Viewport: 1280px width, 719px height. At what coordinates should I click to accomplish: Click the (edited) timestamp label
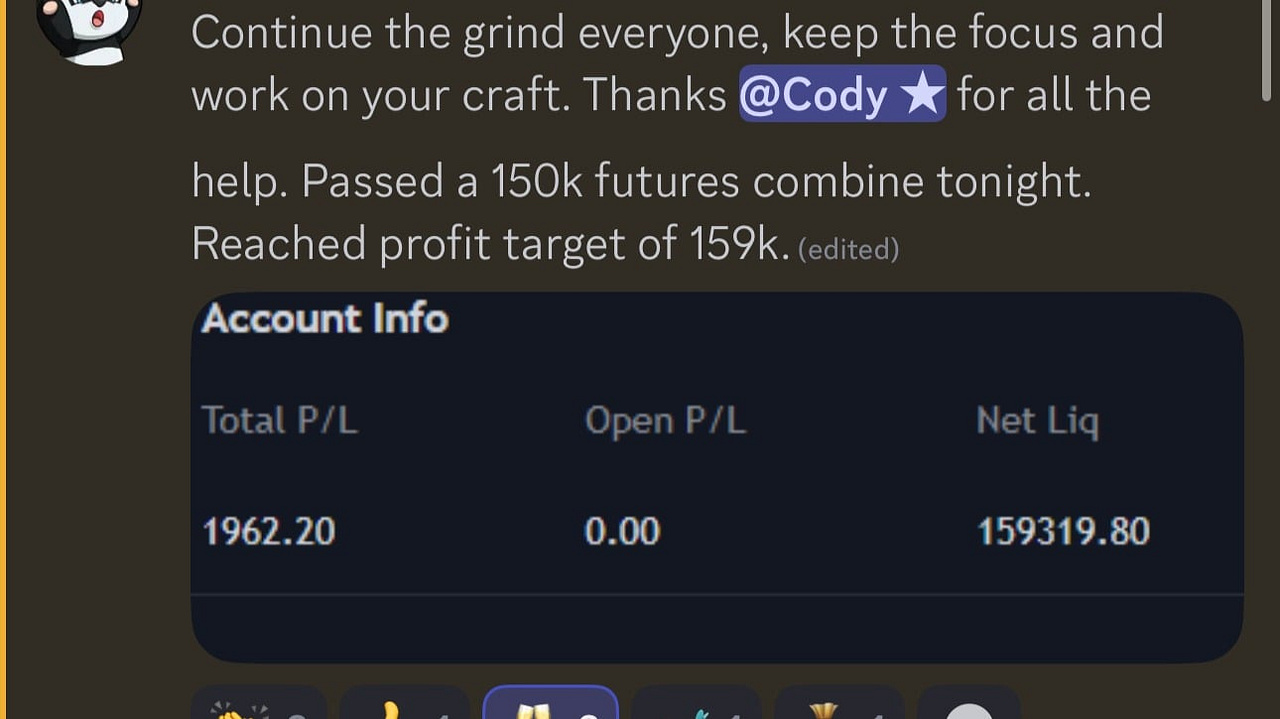click(848, 249)
